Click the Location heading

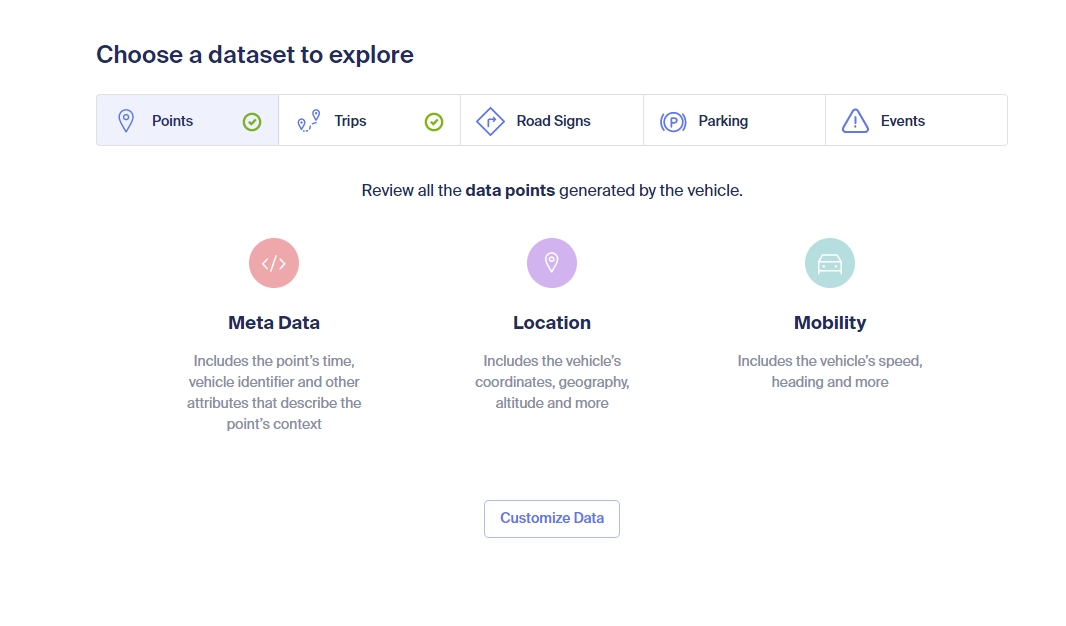pyautogui.click(x=552, y=323)
